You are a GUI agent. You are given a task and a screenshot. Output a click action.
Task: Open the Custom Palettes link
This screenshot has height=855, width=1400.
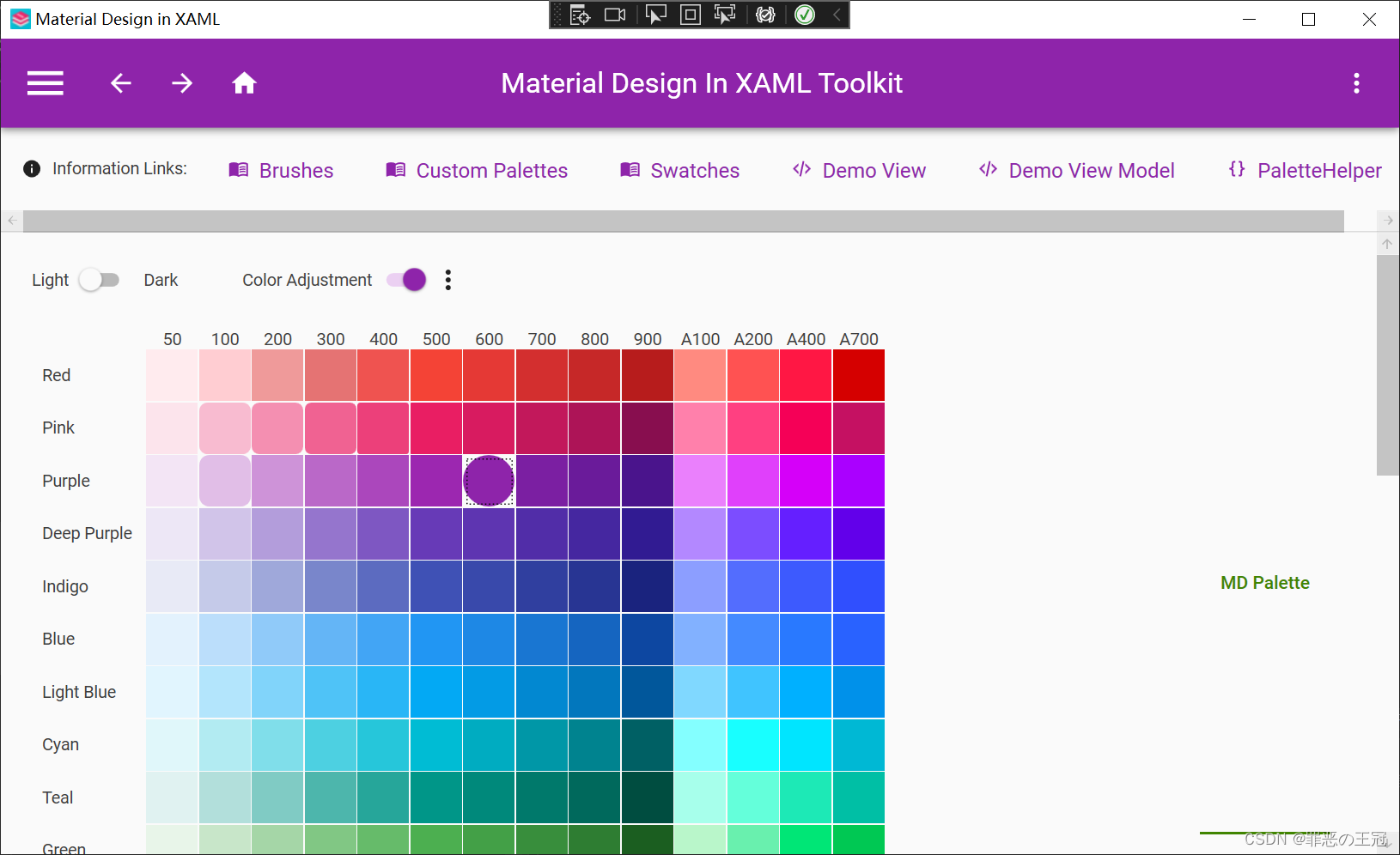[x=477, y=170]
